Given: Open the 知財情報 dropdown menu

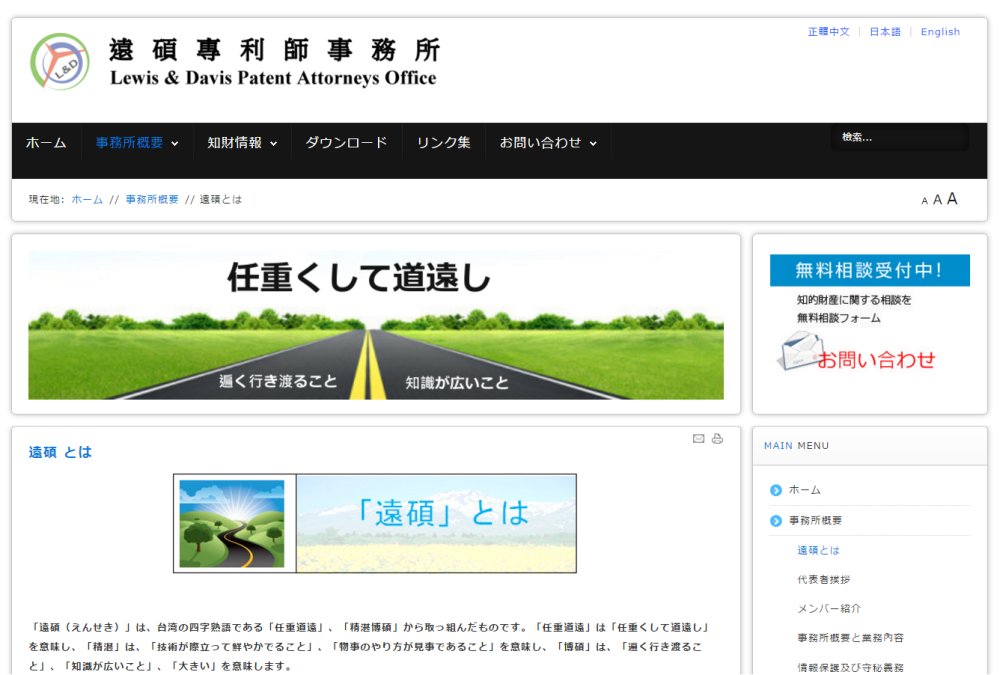Looking at the screenshot, I should point(242,143).
